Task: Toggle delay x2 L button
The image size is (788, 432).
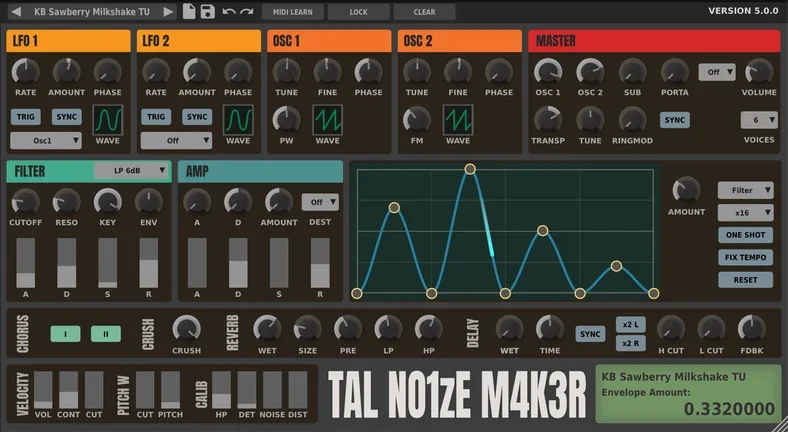Action: 631,325
